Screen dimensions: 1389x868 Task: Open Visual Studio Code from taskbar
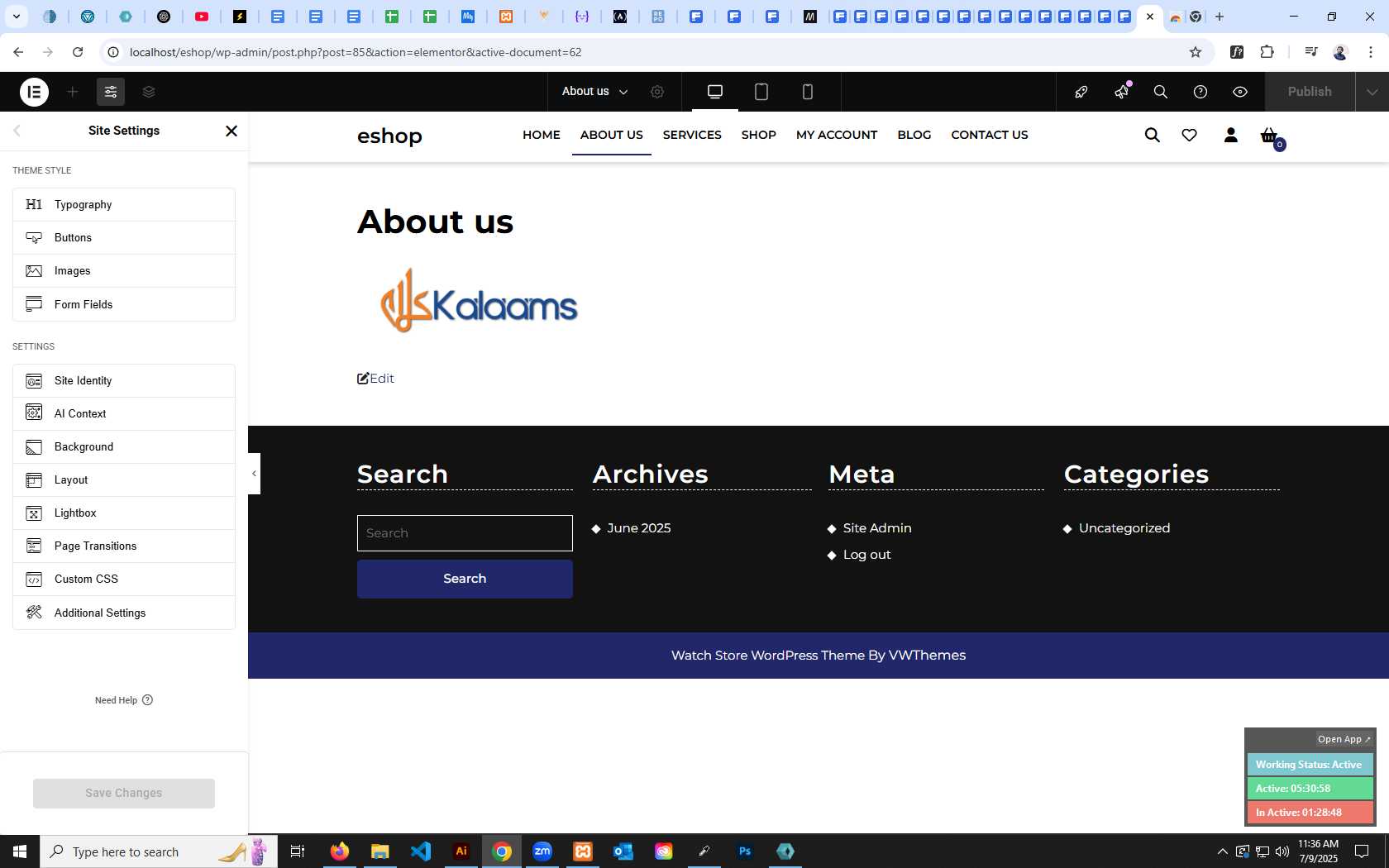(421, 851)
